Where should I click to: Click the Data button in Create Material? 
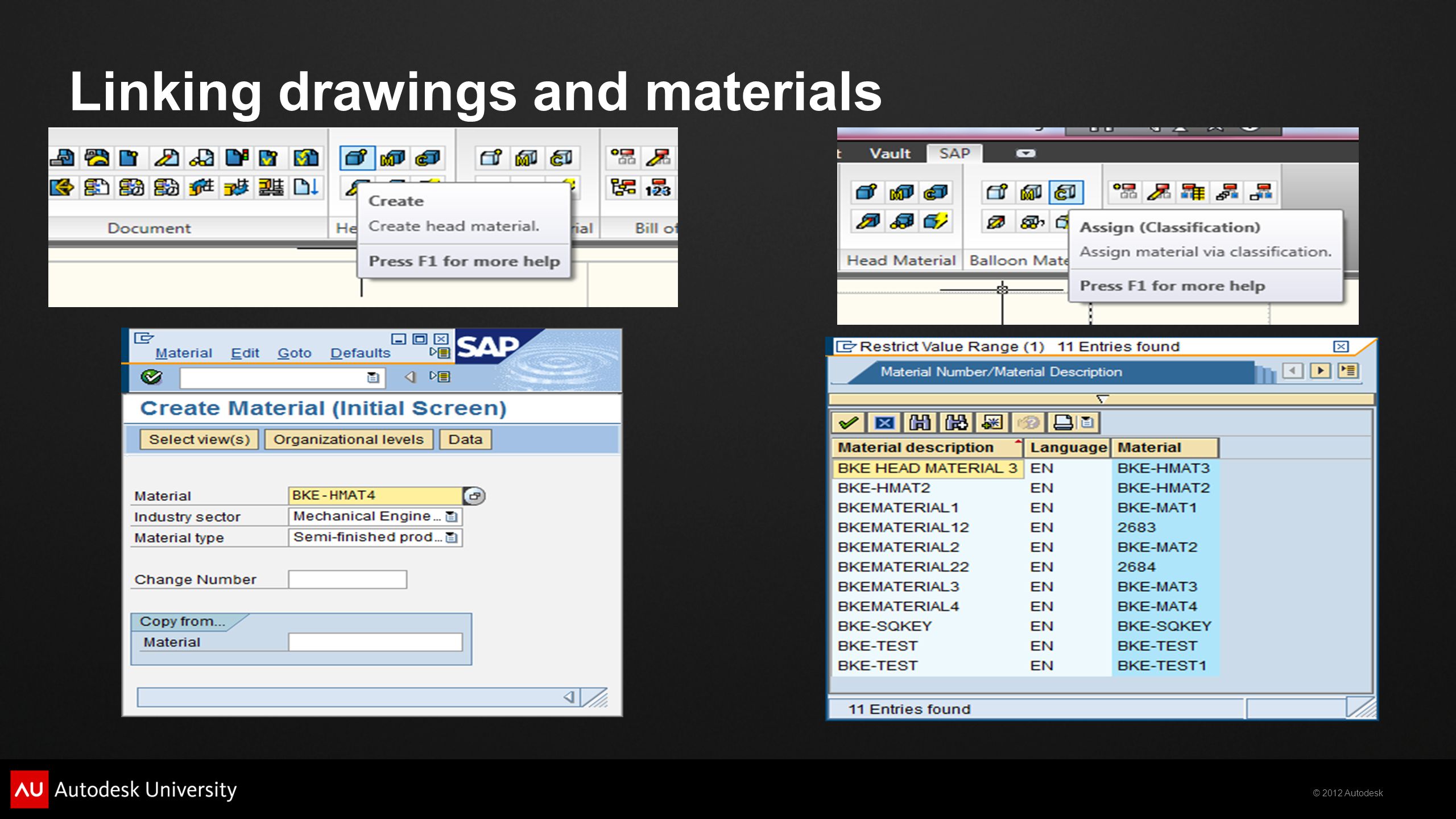pos(465,440)
